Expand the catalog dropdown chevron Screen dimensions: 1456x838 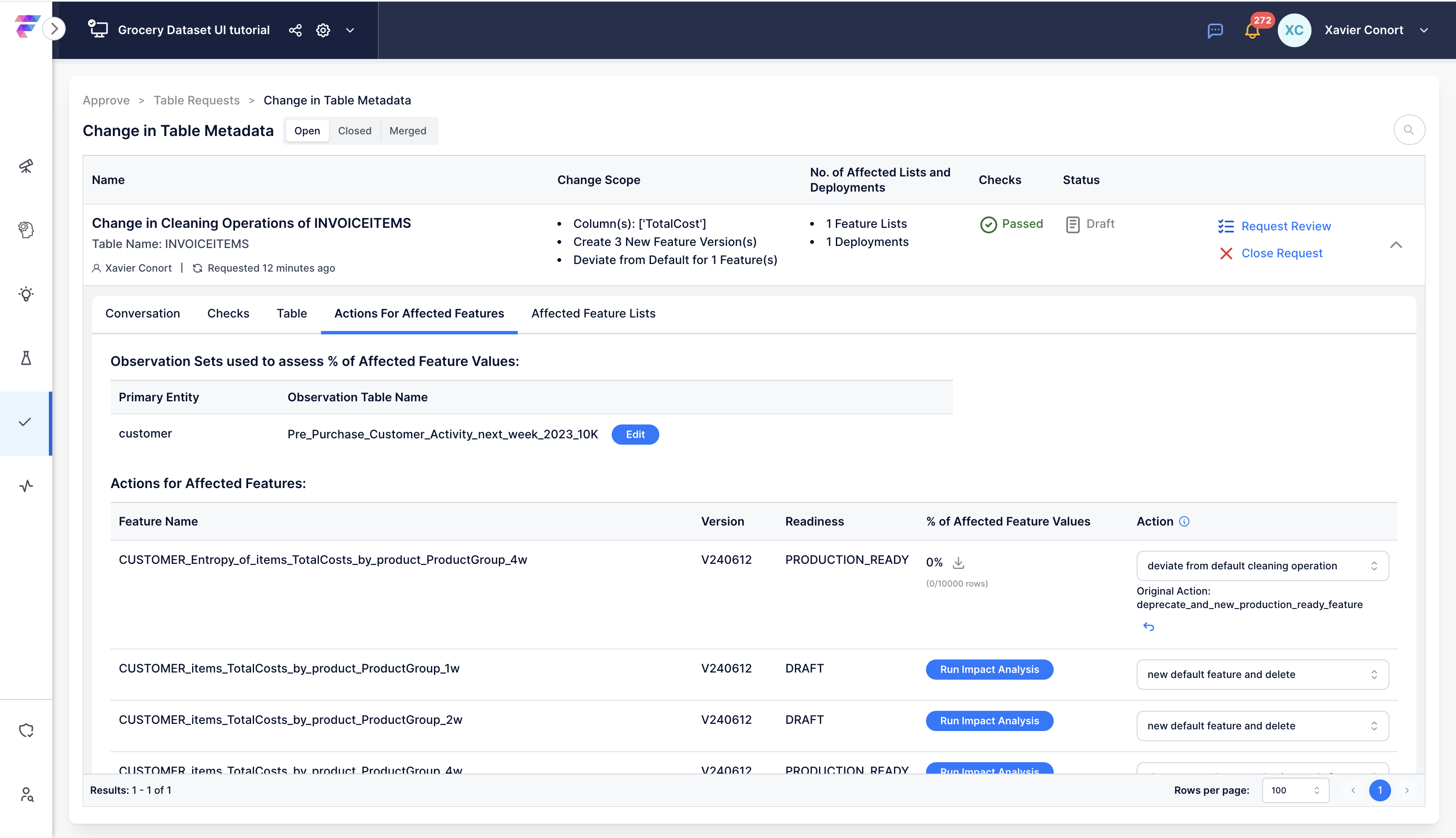[350, 30]
